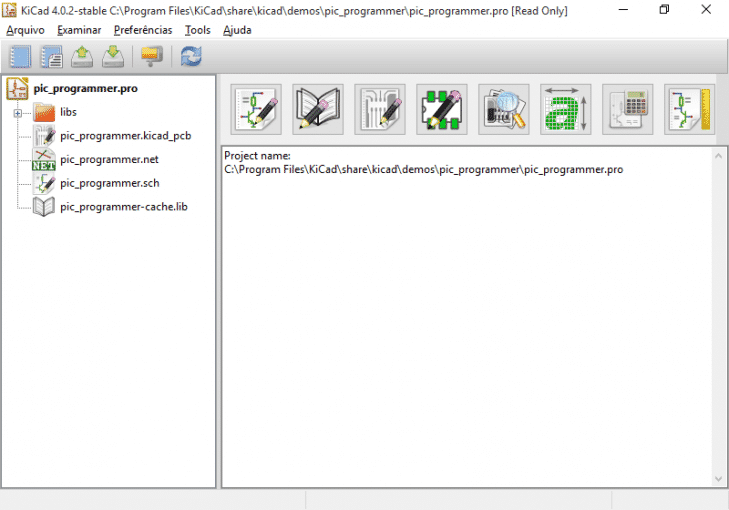Launch Bitmap2Component converter tool
This screenshot has width=729, height=510.
pos(565,109)
